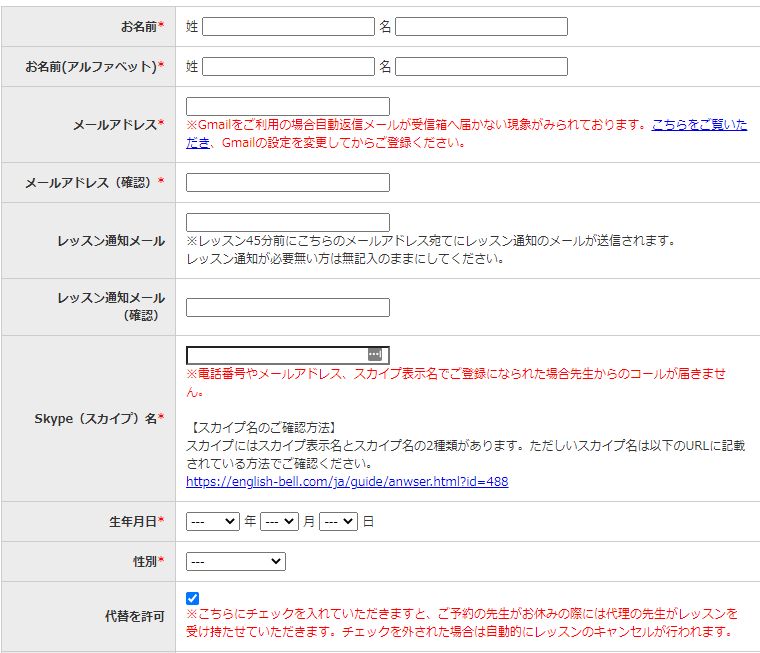The height and width of the screenshot is (653, 760).
Task: Click the 姓 field in the お名前 row
Action: (x=288, y=27)
